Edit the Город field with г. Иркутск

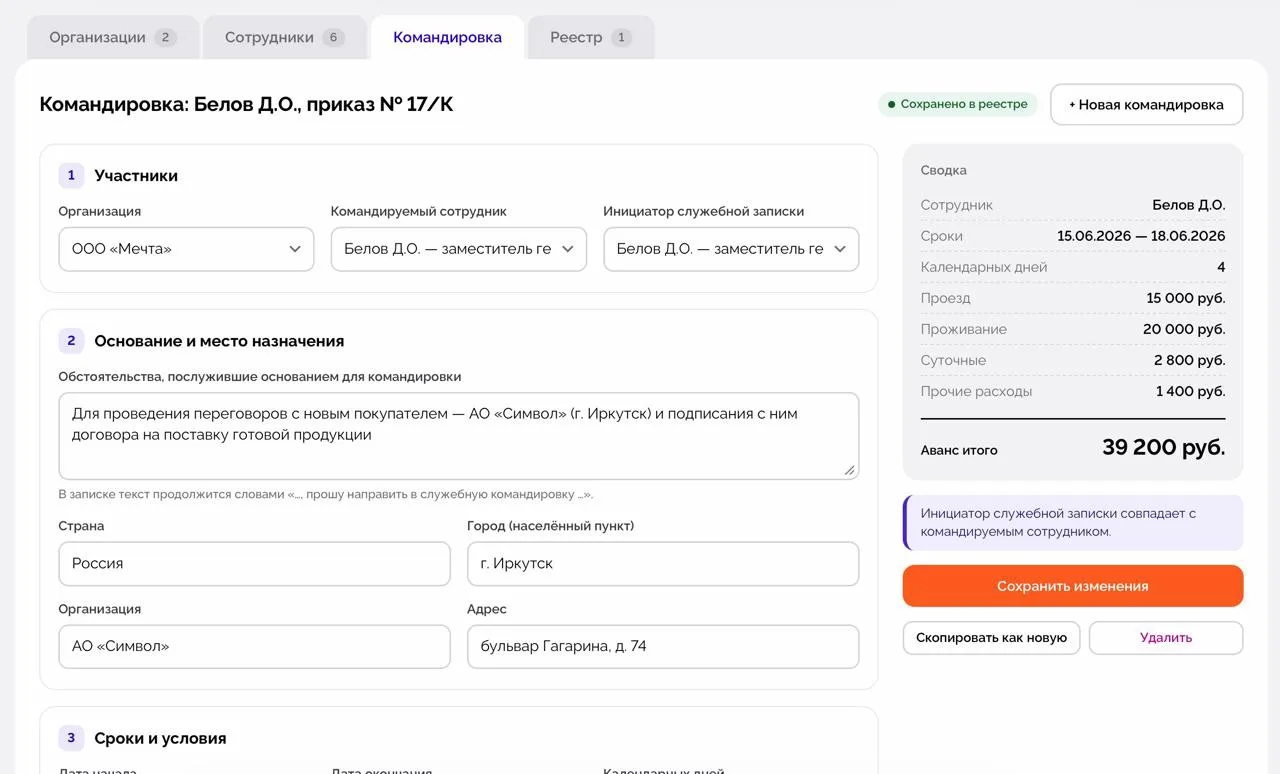[663, 564]
